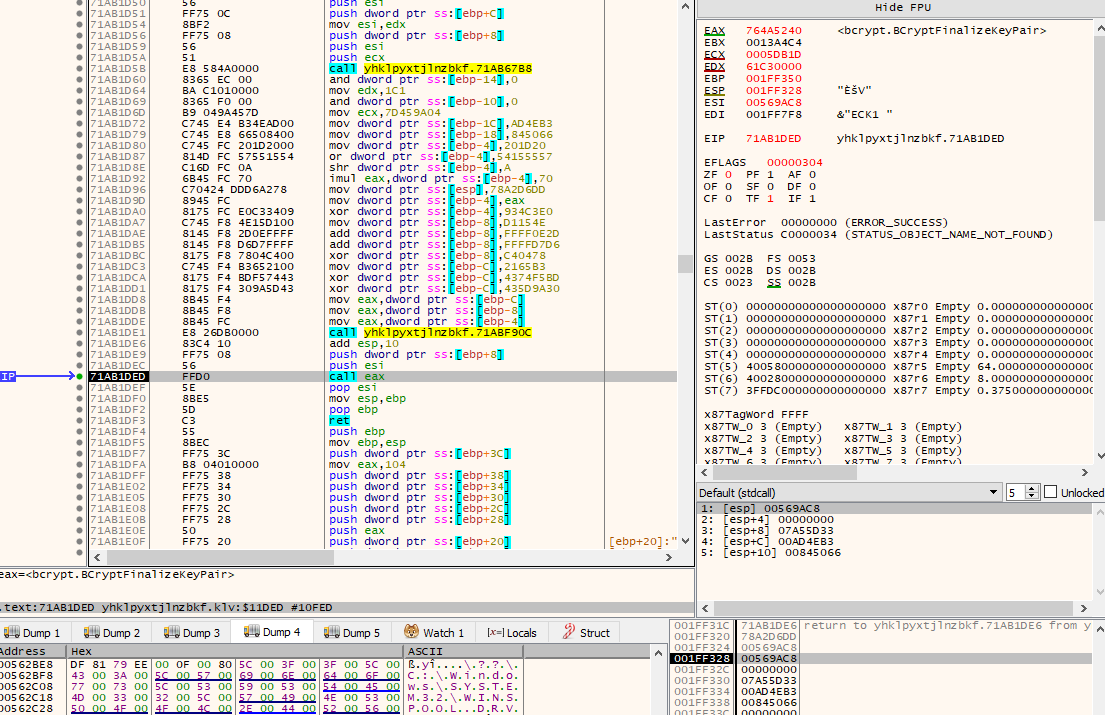1105x715 pixels.
Task: Open the Default (stdcall) calling convention dropdown
Action: [849, 492]
